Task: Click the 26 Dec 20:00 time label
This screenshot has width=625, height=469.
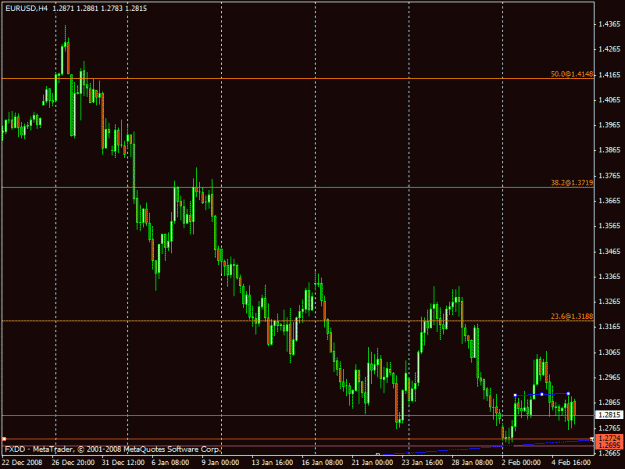Action: click(x=73, y=462)
